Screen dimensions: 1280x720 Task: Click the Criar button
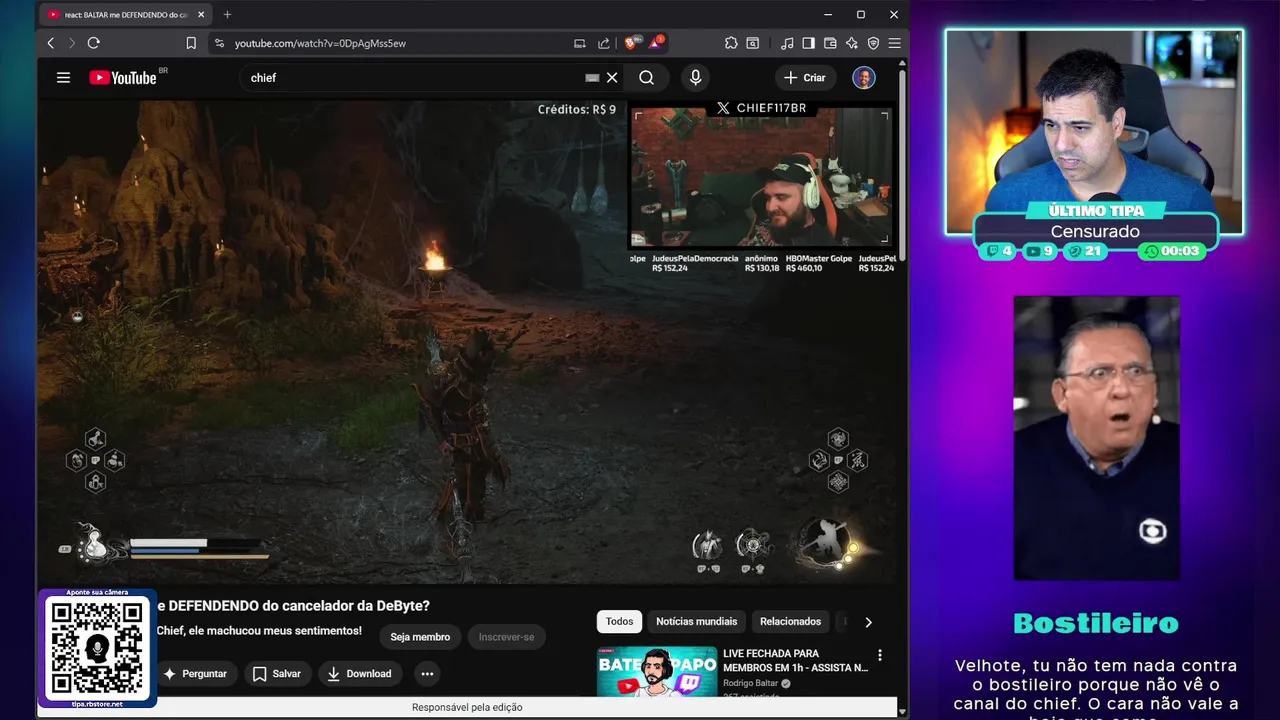coord(805,78)
